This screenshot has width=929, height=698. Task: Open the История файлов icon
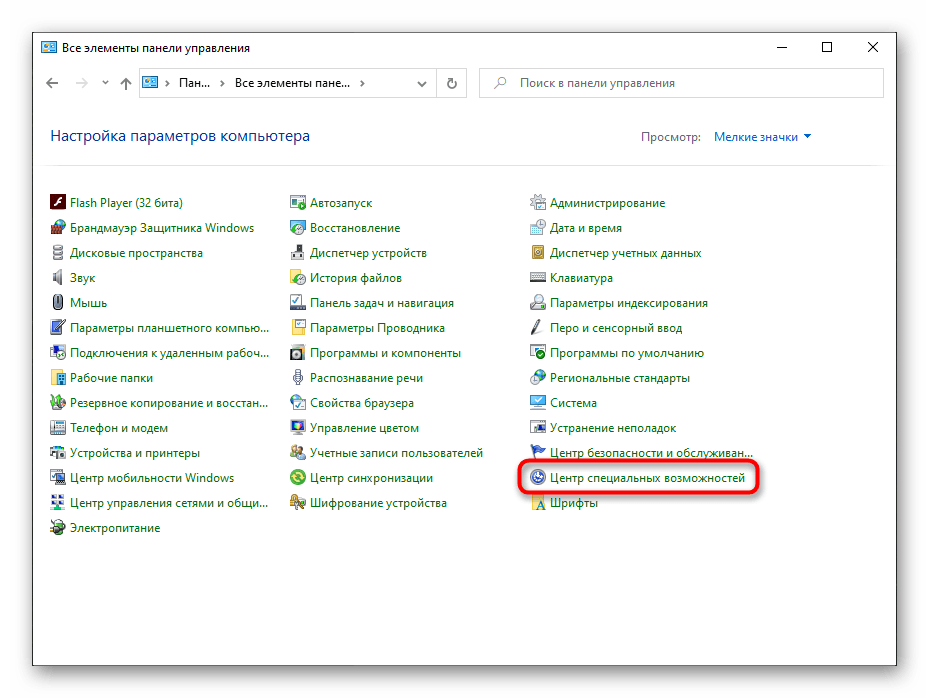click(297, 277)
